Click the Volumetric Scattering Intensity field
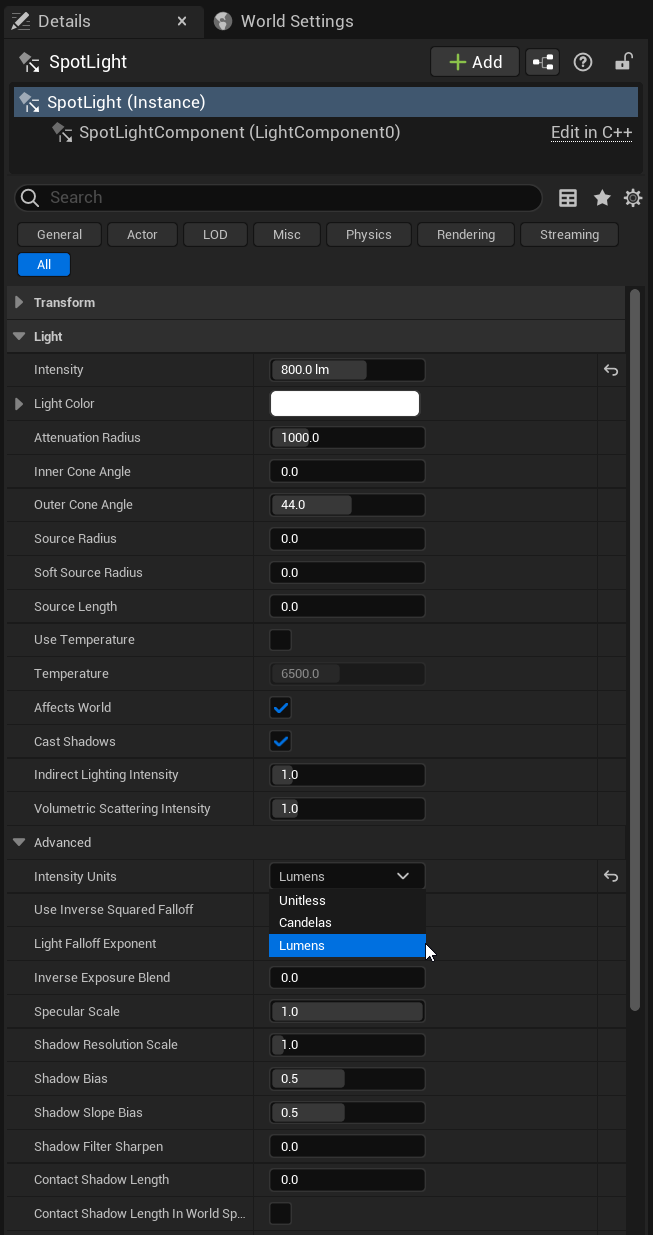The image size is (653, 1235). (x=348, y=809)
